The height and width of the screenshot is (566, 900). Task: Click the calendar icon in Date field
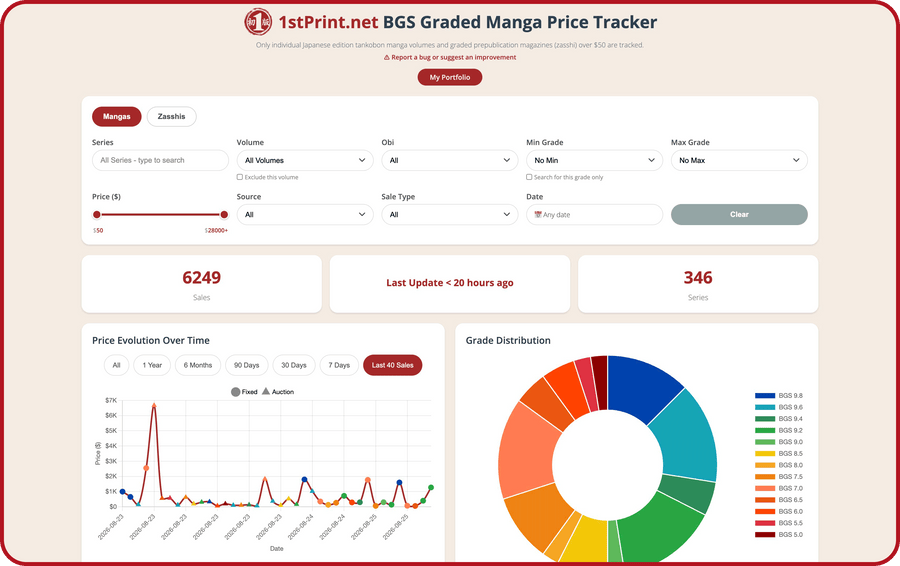538,215
